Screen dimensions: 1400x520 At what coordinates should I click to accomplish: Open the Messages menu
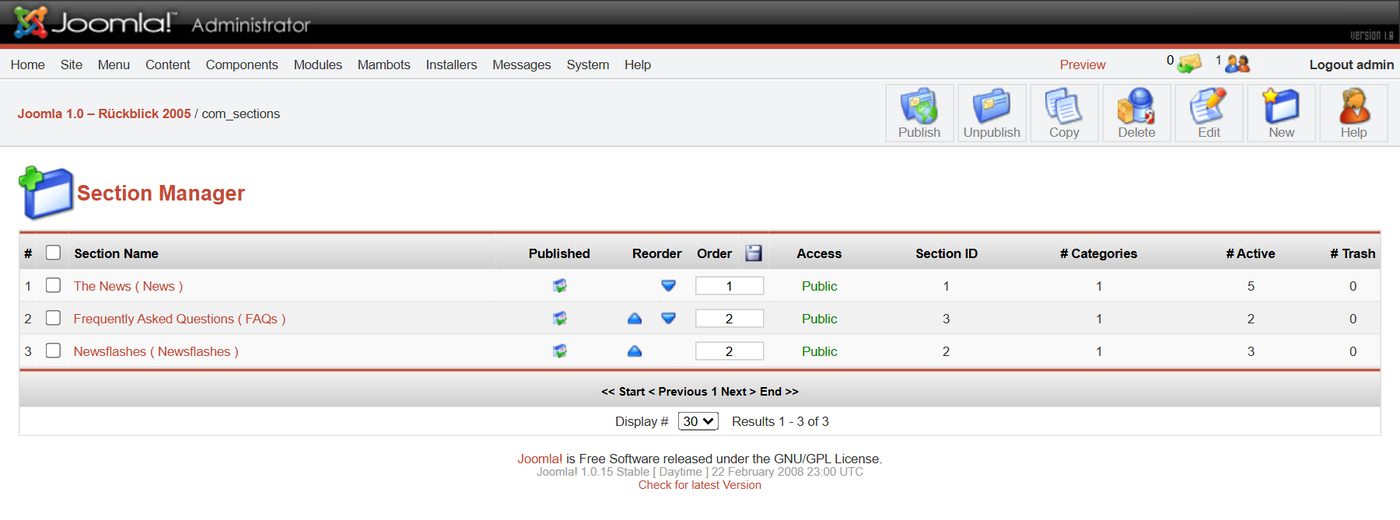pyautogui.click(x=522, y=64)
